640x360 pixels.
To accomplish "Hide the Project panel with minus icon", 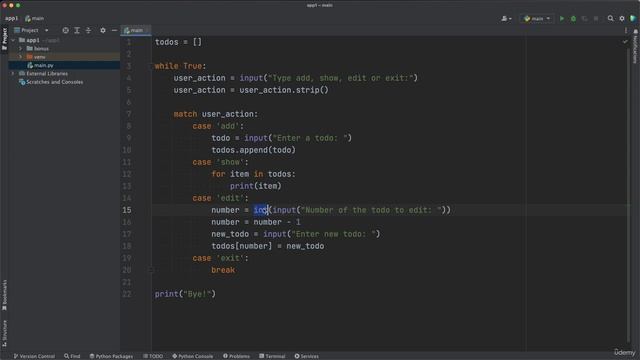I will [x=114, y=30].
